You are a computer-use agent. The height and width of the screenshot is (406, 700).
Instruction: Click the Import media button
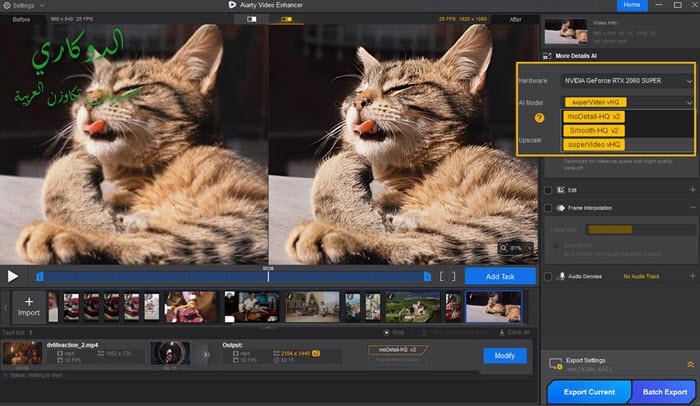click(x=28, y=306)
